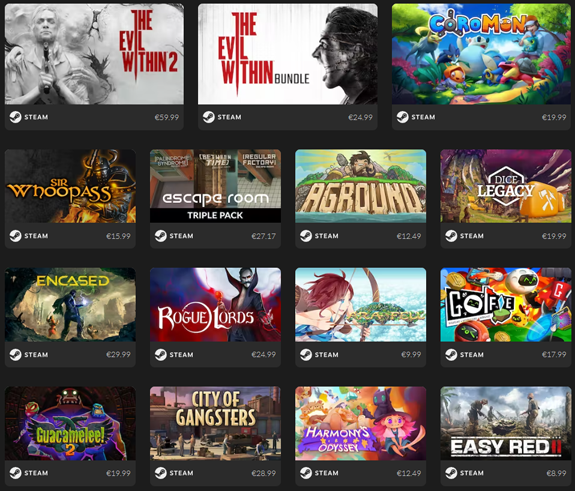Click the Steam logo below Sir Whoopass
The width and height of the screenshot is (575, 491).
coord(15,236)
